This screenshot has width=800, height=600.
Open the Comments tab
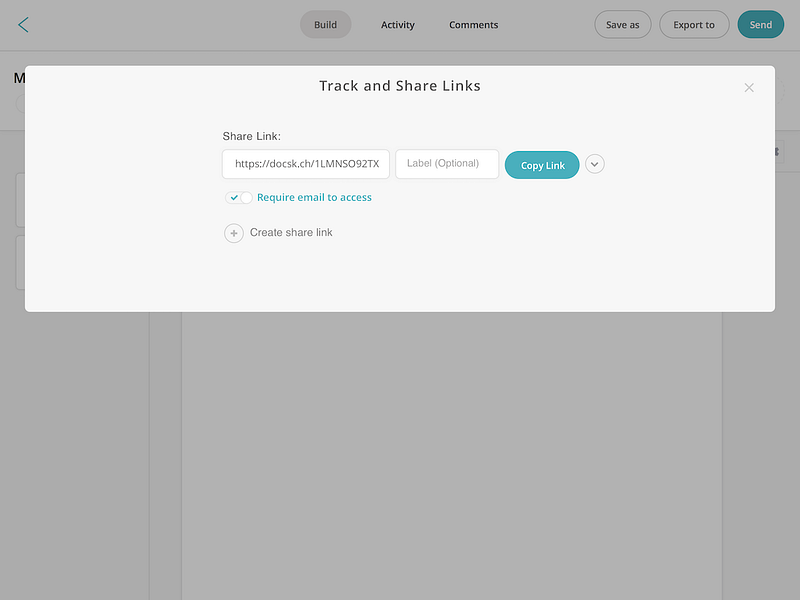click(x=473, y=24)
